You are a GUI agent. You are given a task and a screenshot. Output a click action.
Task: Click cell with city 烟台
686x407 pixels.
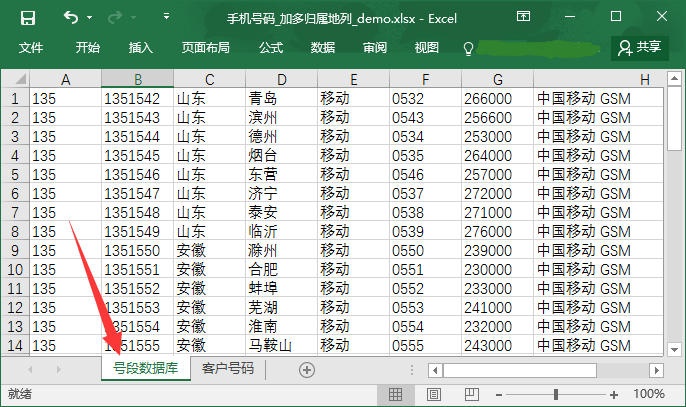coord(281,155)
